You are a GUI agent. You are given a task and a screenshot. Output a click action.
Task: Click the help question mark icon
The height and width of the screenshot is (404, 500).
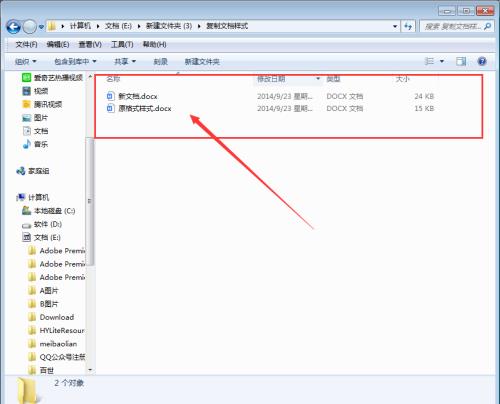(x=482, y=61)
